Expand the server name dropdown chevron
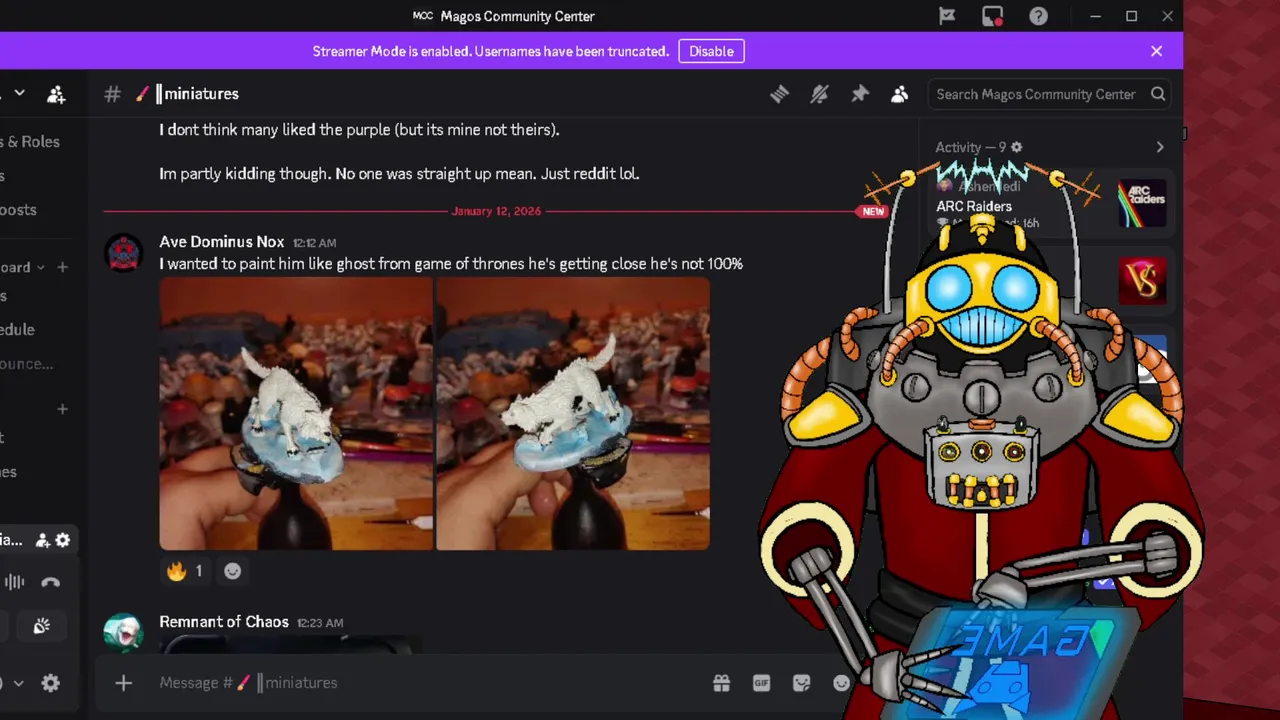 click(19, 94)
